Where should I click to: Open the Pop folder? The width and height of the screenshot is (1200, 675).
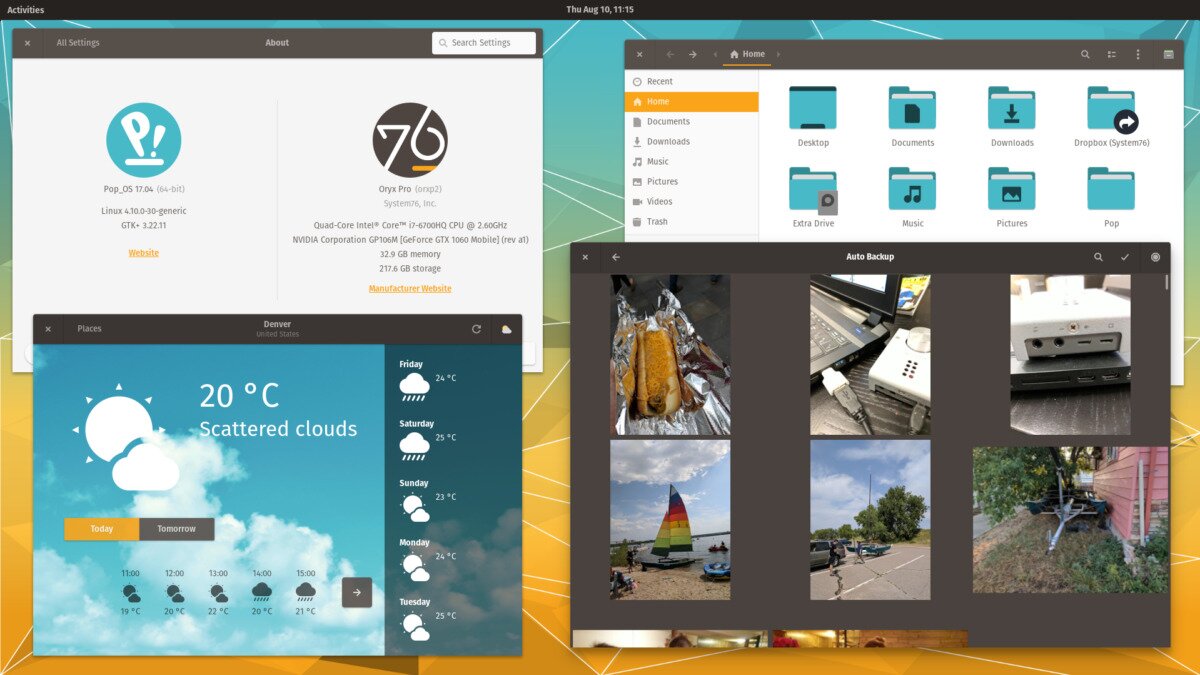click(1112, 189)
